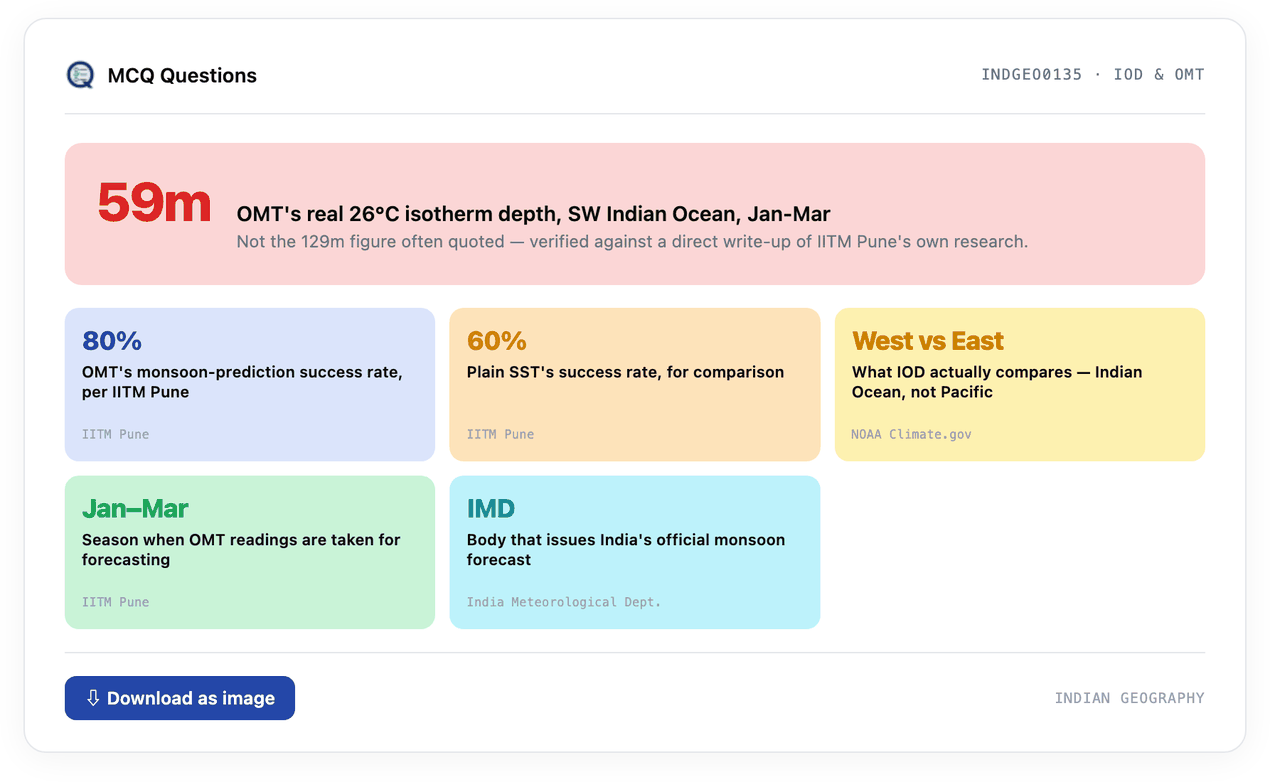Select the 59m isotherm depth banner
Screen dimensions: 1270x782
coord(635,214)
